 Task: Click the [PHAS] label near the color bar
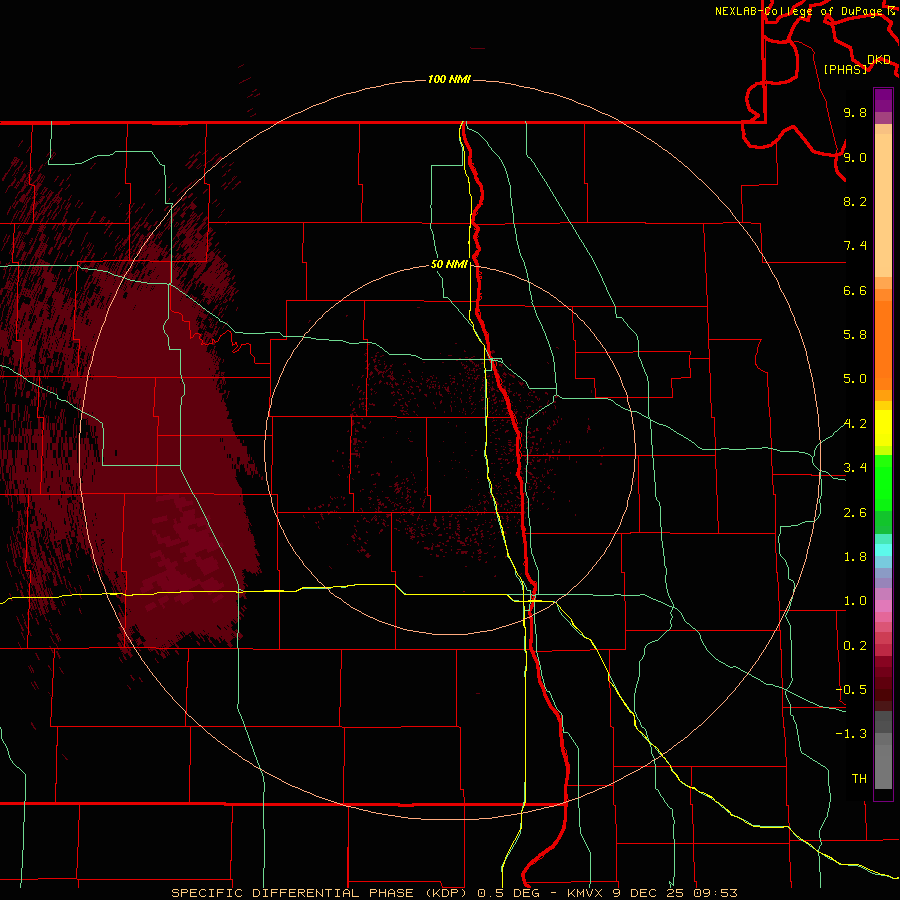pos(845,69)
